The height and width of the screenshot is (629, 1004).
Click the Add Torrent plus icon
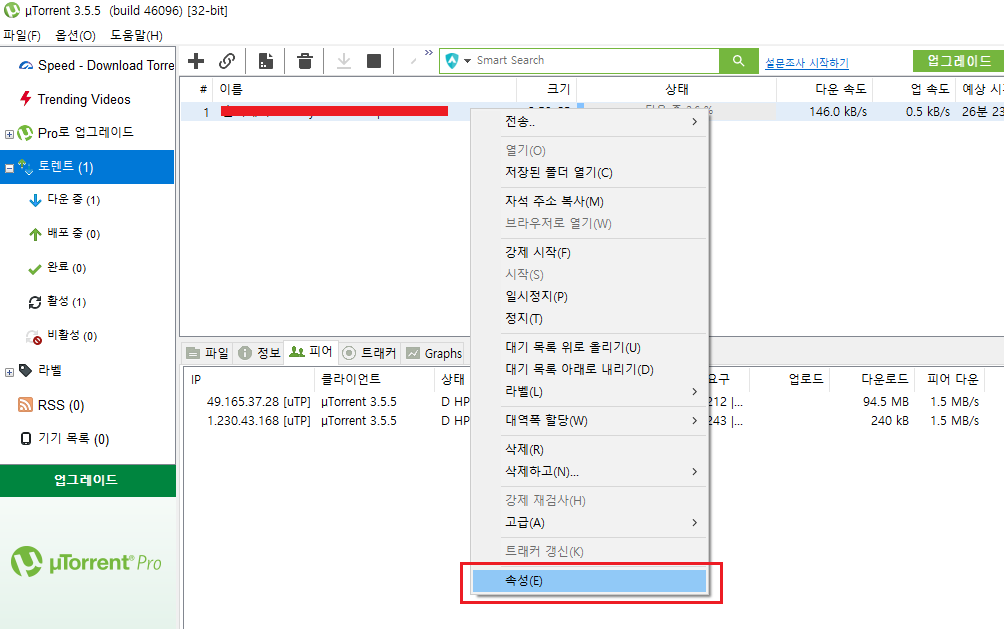tap(196, 61)
